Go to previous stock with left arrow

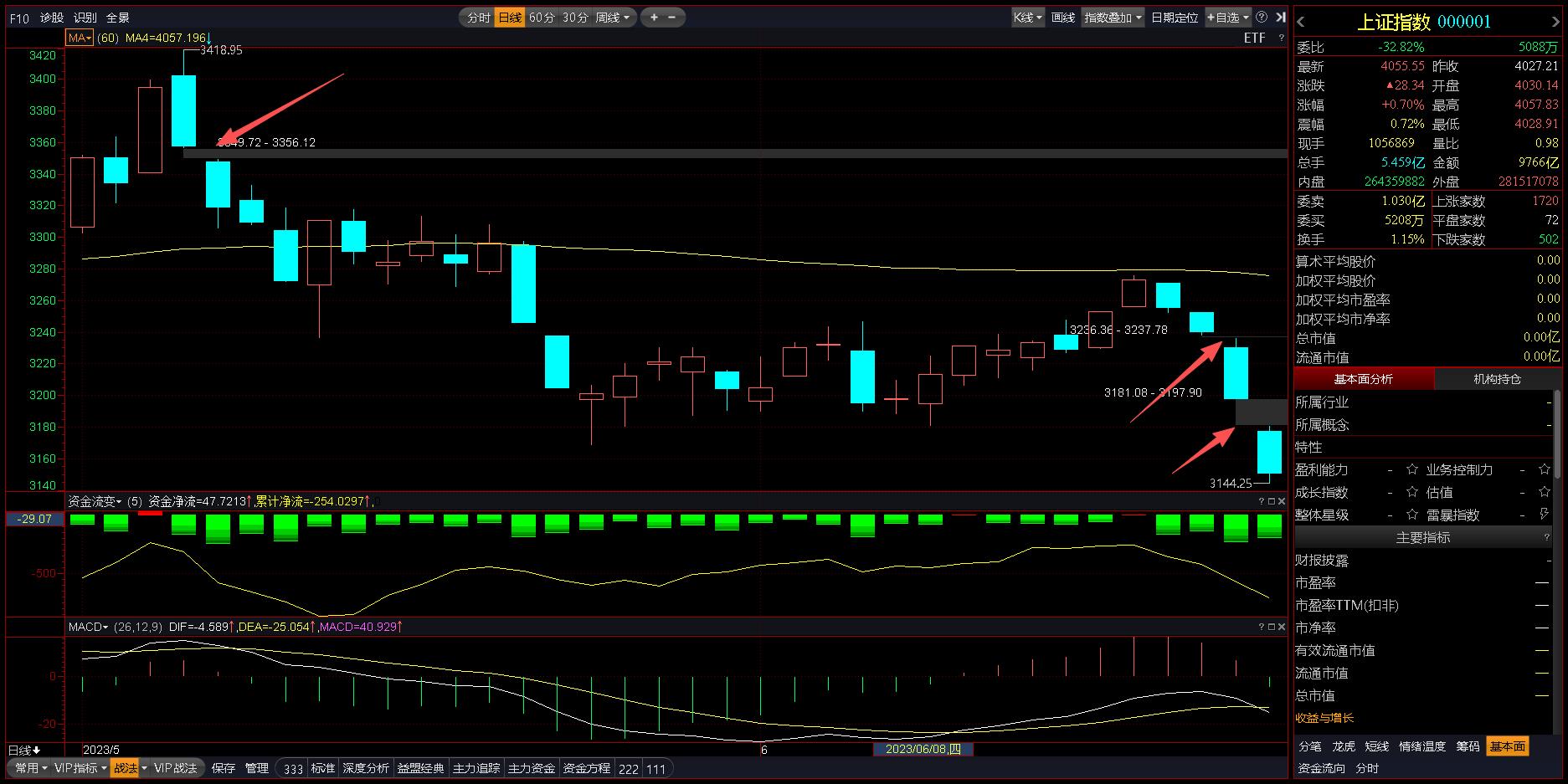(x=1301, y=22)
